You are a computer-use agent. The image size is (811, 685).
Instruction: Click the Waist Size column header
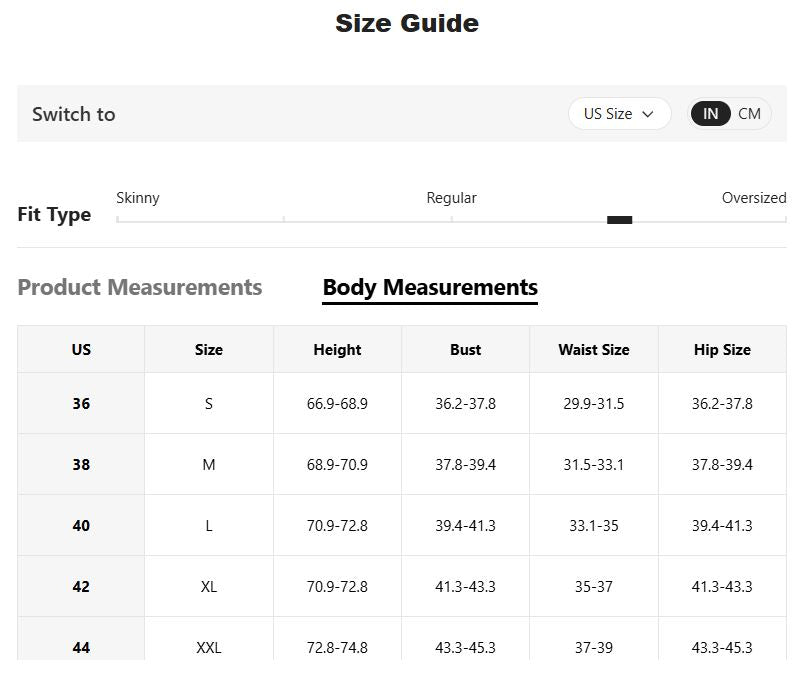pyautogui.click(x=594, y=349)
